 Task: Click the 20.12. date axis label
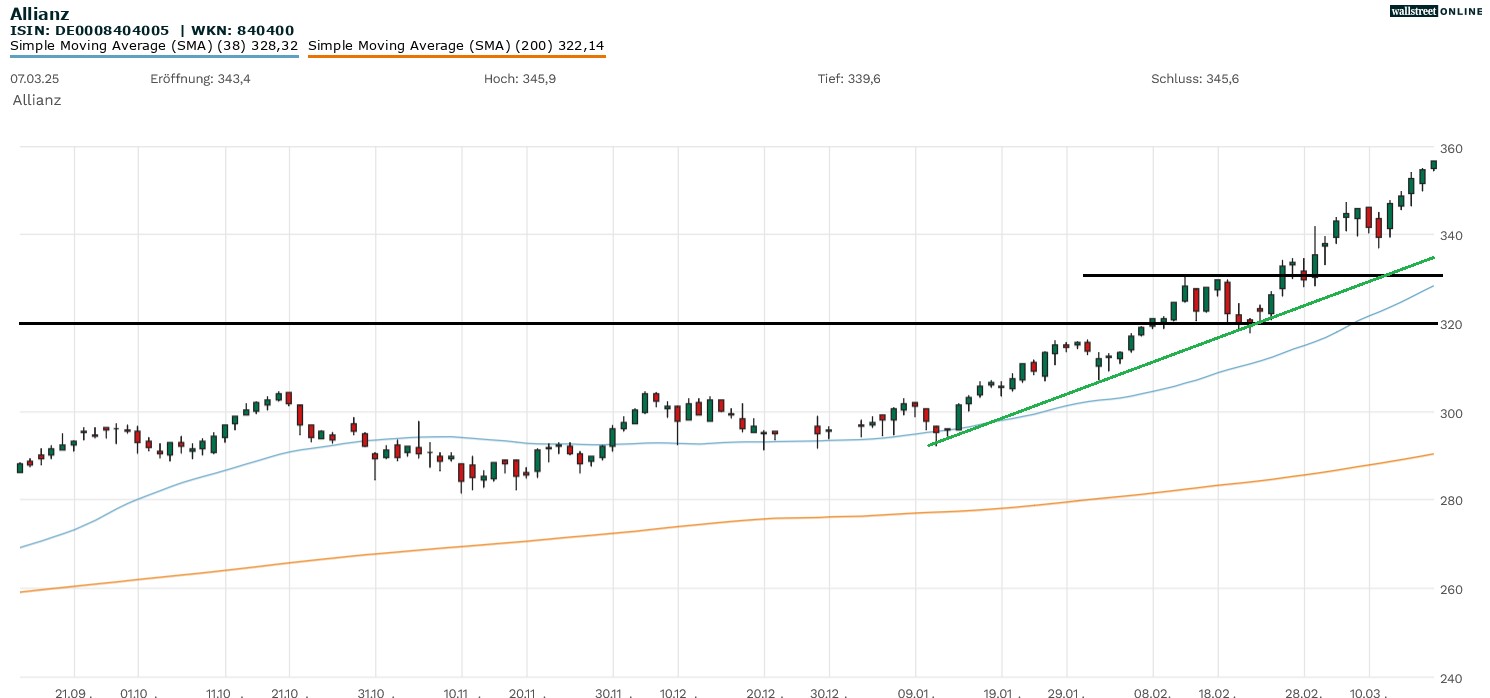(x=763, y=693)
